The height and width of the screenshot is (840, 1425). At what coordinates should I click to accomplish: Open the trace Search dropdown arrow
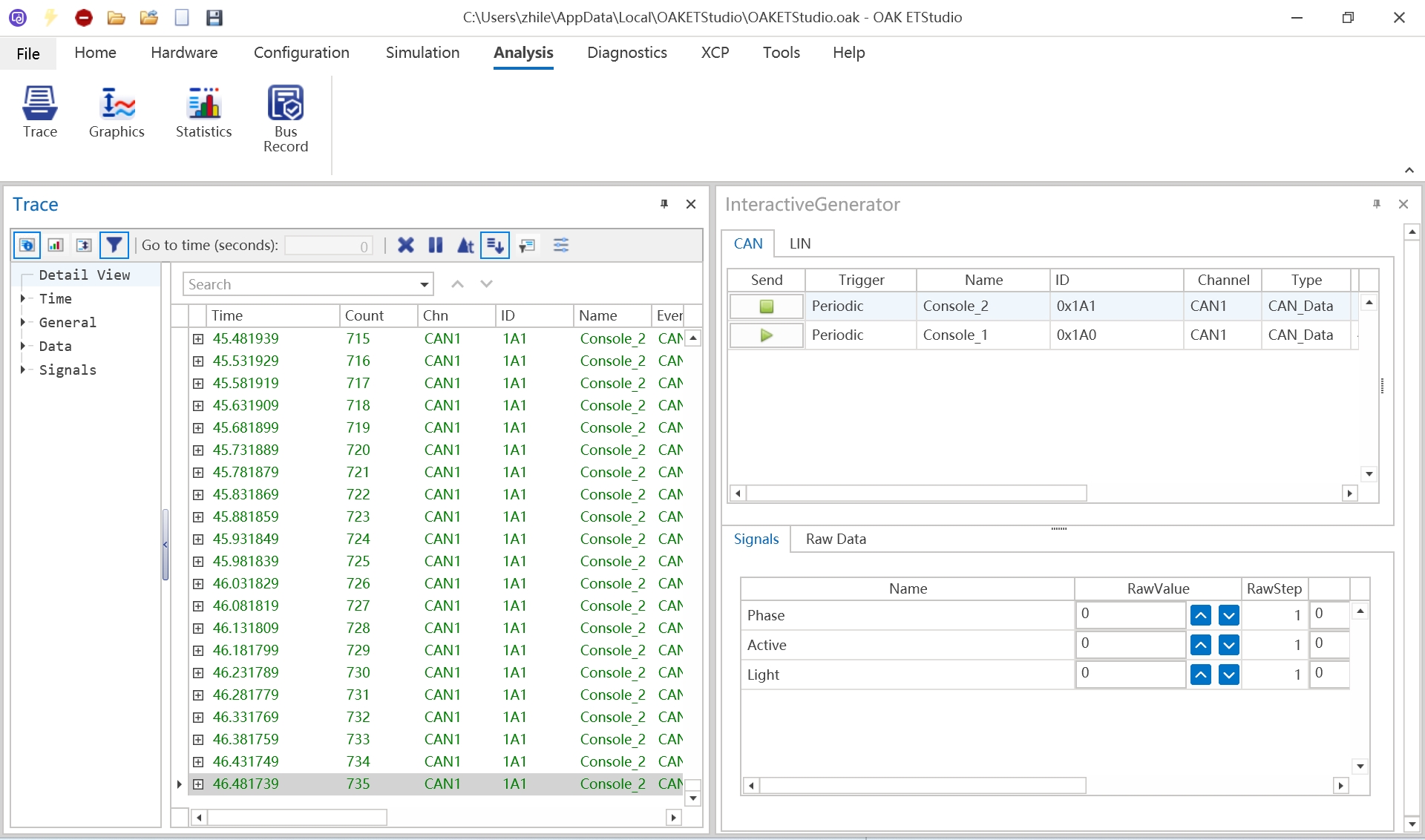pyautogui.click(x=424, y=284)
